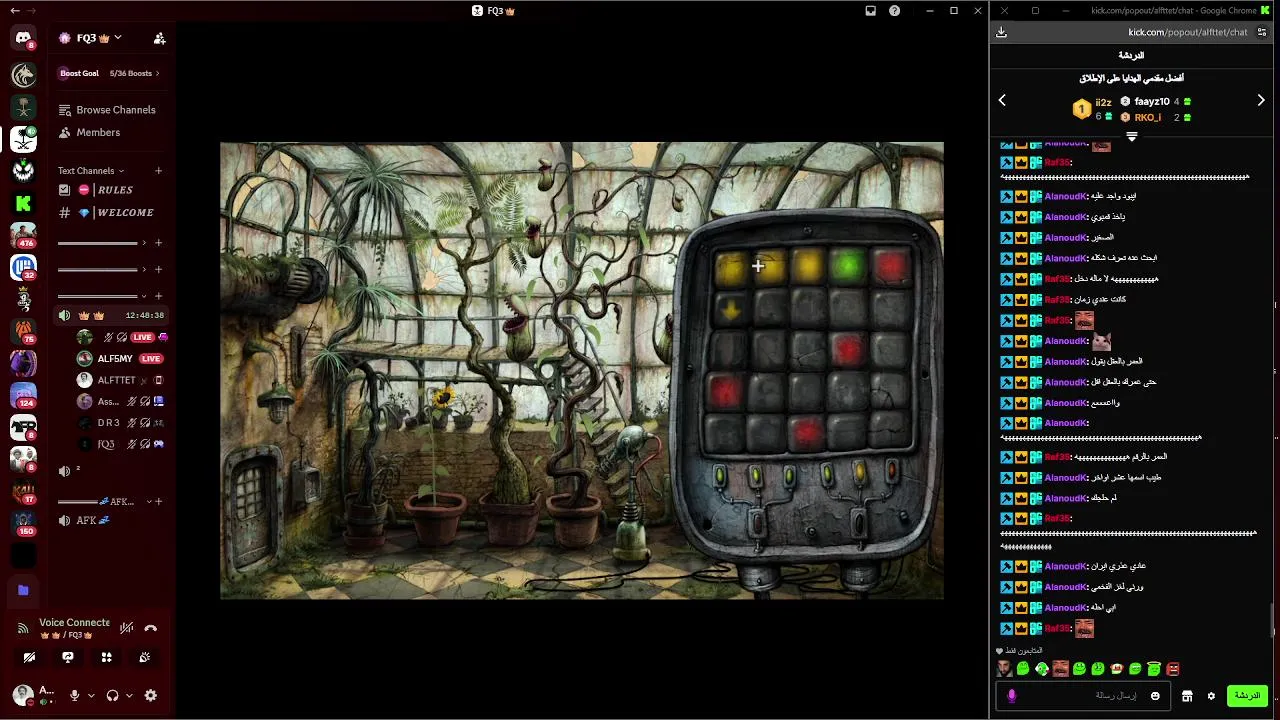The height and width of the screenshot is (720, 1280).
Task: Open soundboard icon in voice panel
Action: 145,657
